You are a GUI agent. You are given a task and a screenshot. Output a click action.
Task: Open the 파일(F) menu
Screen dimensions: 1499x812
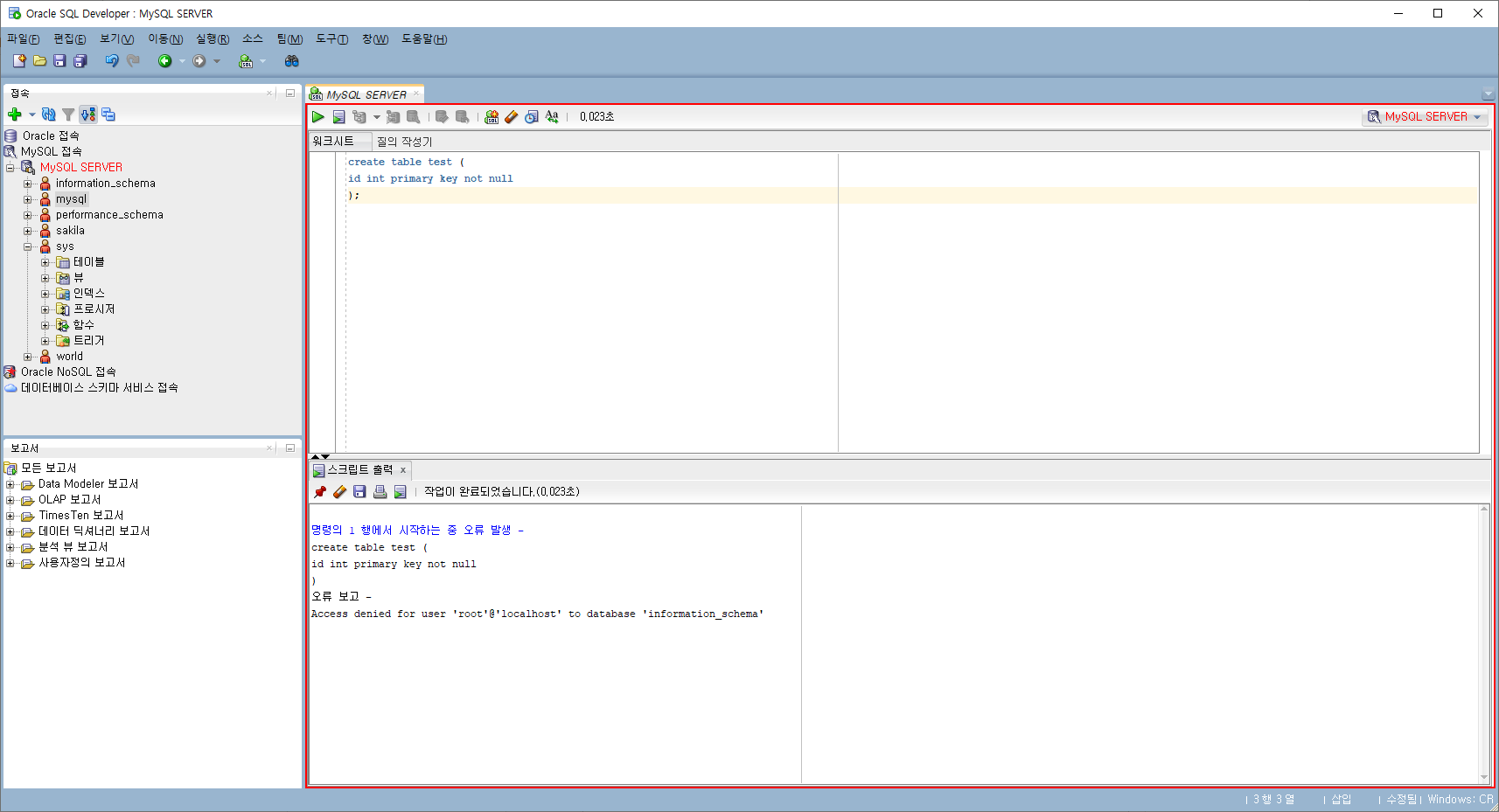24,39
